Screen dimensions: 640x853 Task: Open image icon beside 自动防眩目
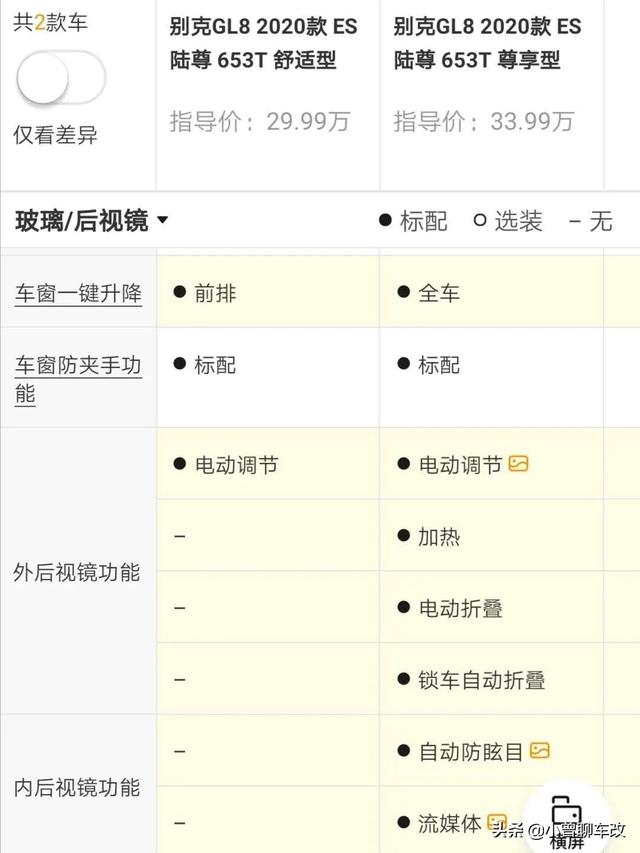point(539,751)
